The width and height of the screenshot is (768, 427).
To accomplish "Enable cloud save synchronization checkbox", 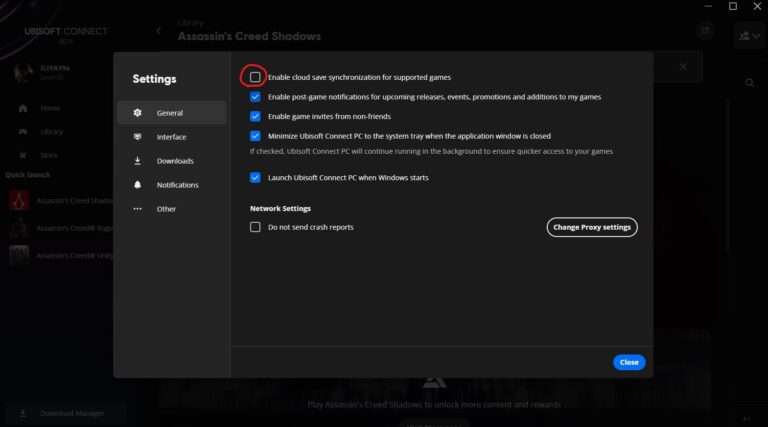I will 255,77.
